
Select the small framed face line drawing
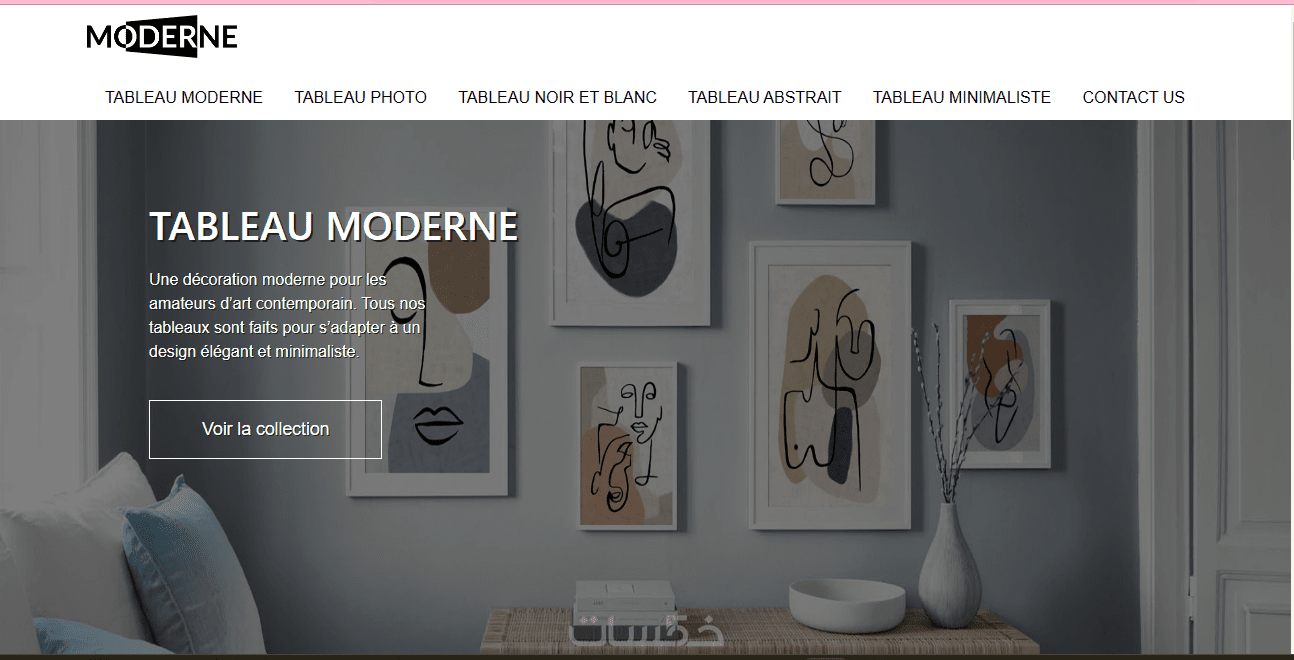point(627,445)
